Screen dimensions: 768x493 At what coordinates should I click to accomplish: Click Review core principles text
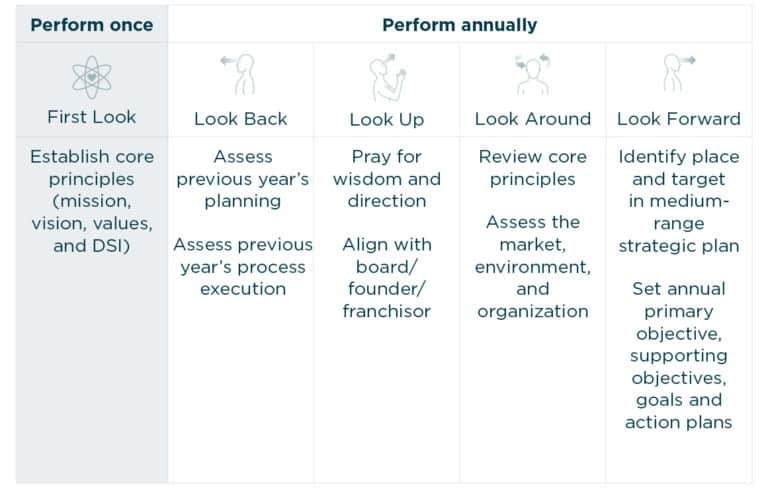(532, 168)
